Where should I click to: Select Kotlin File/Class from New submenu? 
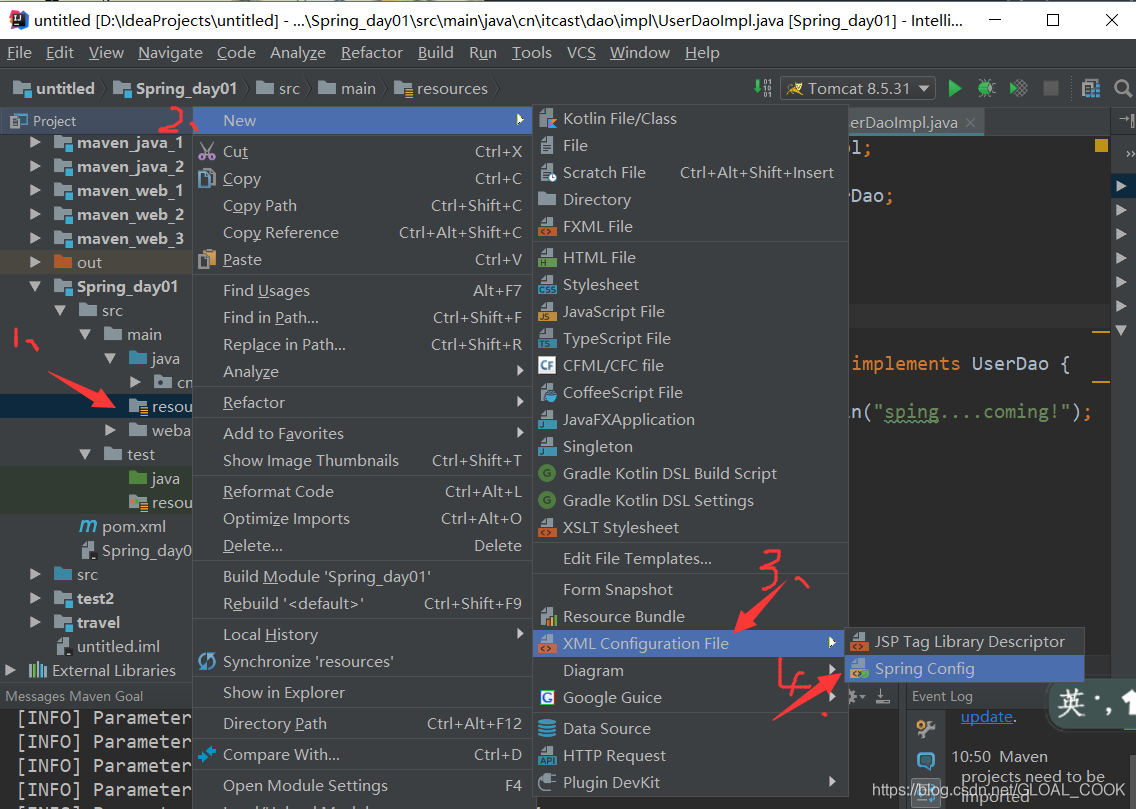[x=690, y=119]
